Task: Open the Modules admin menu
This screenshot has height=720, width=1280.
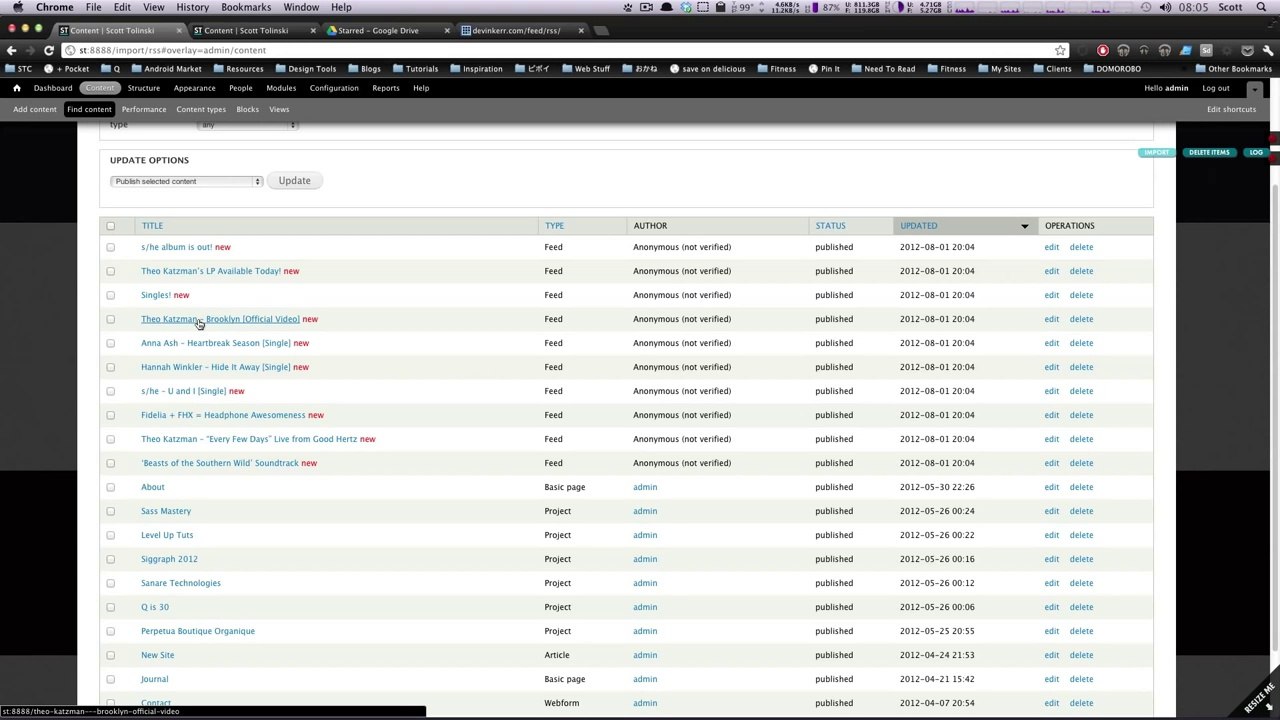Action: click(x=281, y=88)
